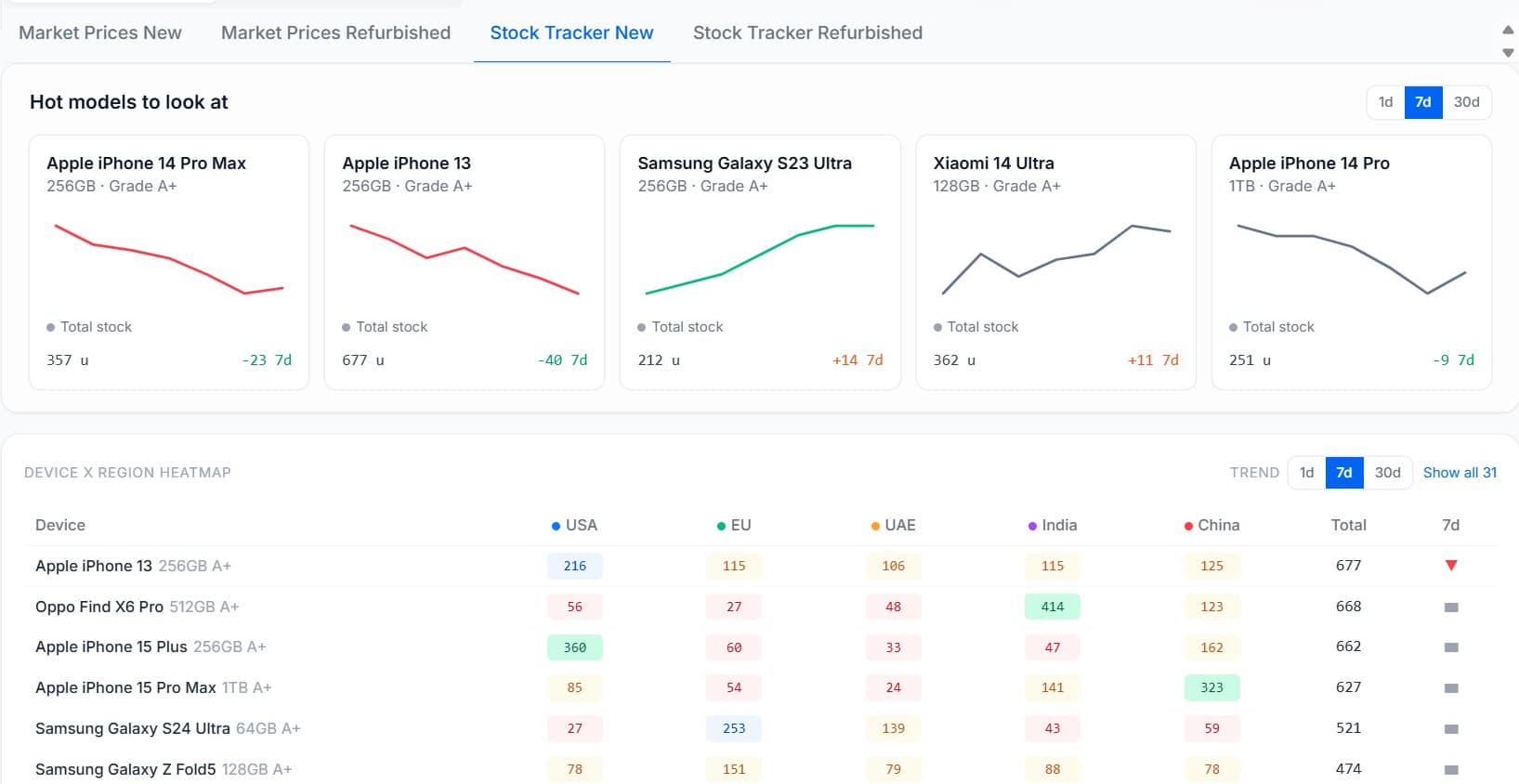This screenshot has height=784, width=1519.
Task: Click the +14 7d change on Galaxy S23 Ultra
Action: [858, 360]
